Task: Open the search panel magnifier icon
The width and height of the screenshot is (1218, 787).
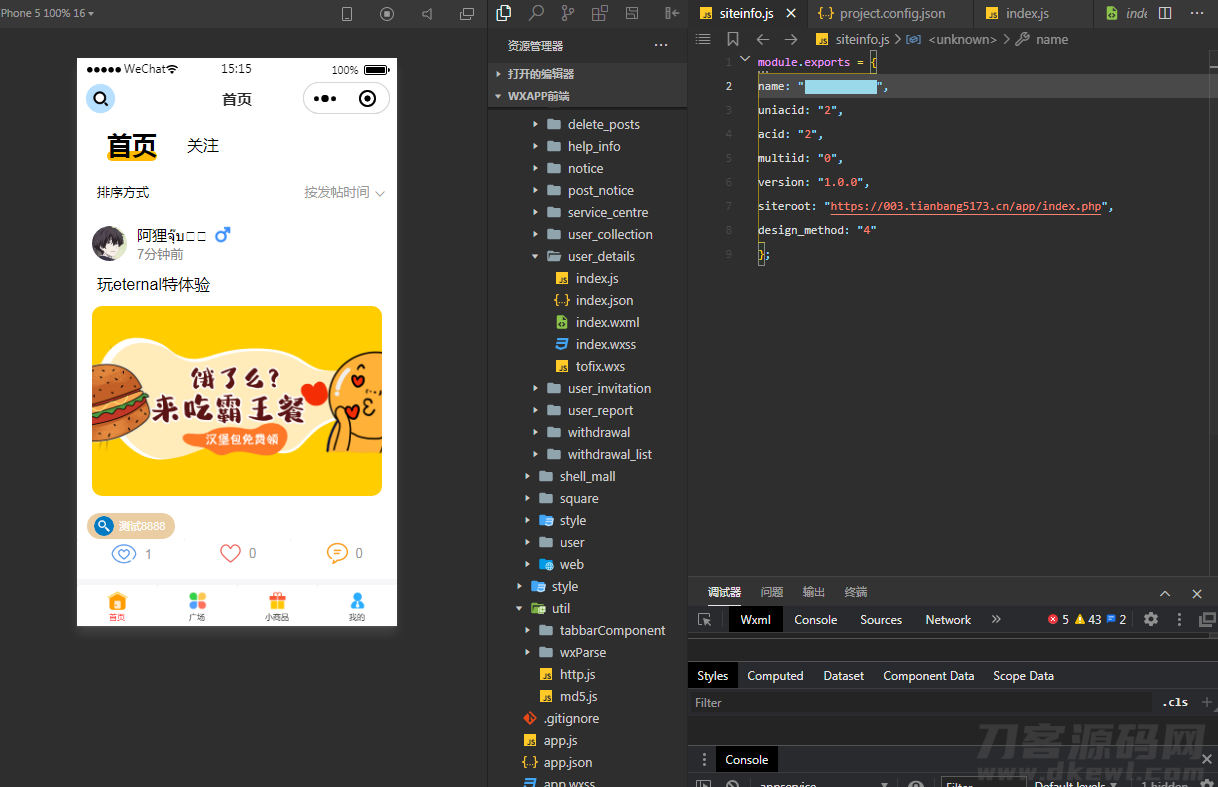Action: click(536, 13)
